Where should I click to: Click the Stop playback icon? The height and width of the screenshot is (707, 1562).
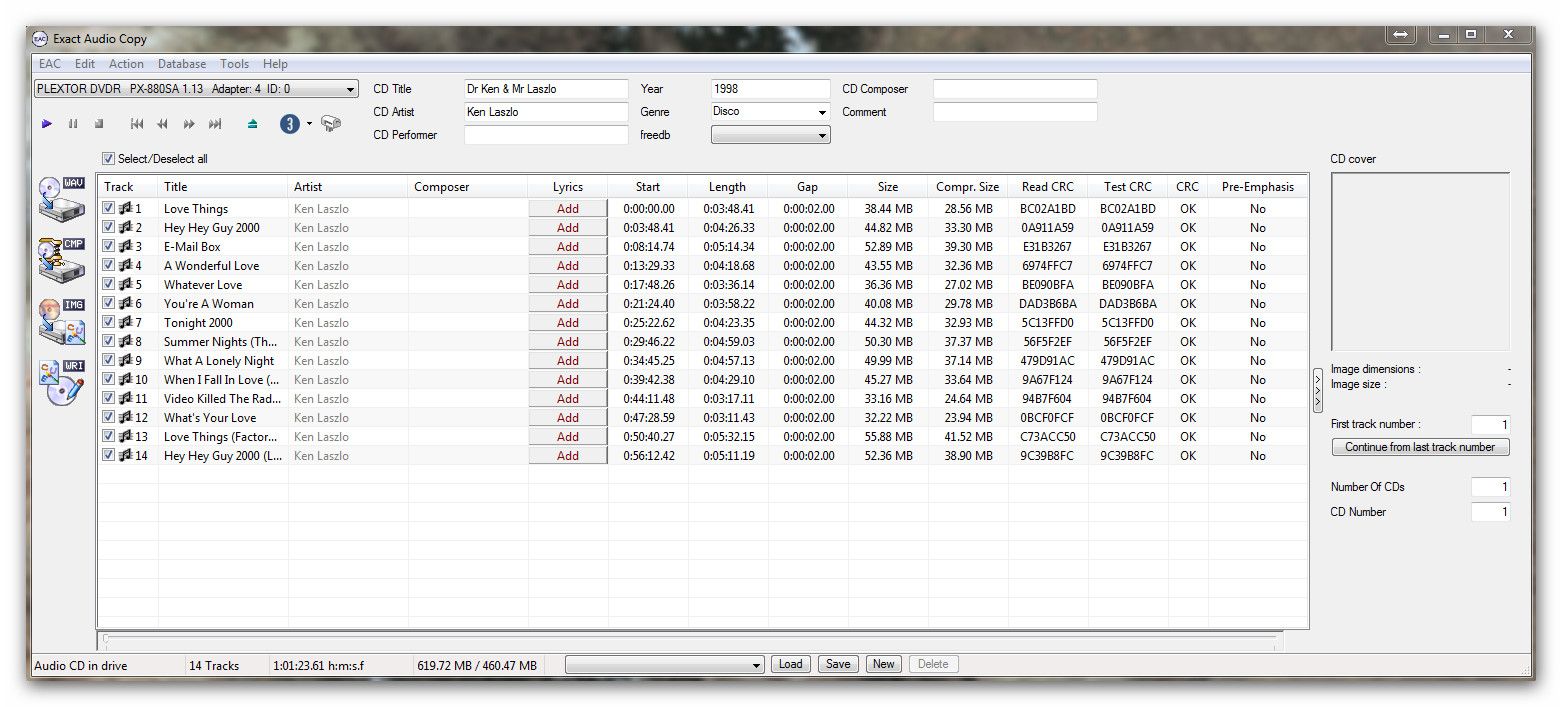pyautogui.click(x=99, y=124)
